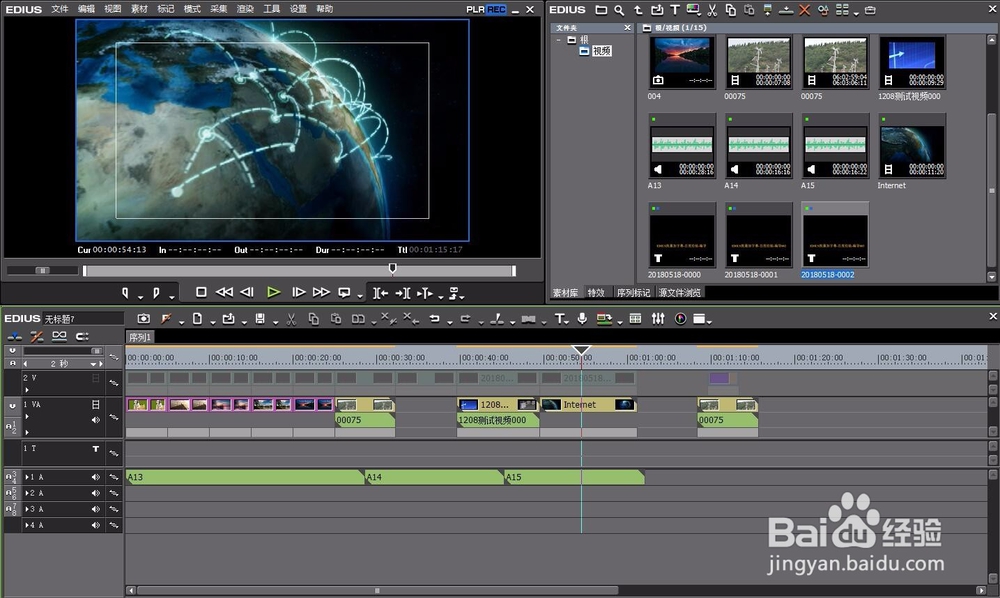Open the bin tools briefcase icon
Viewport: 1000px width, 598px height.
(x=870, y=10)
